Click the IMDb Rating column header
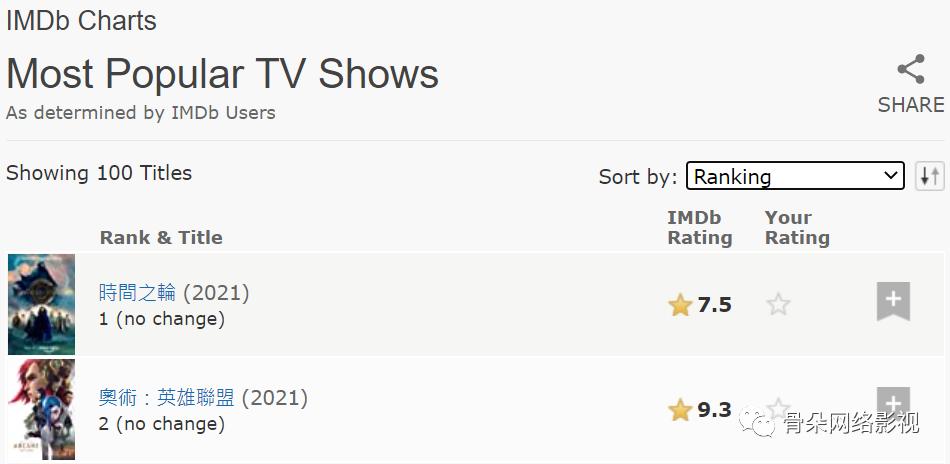950x464 pixels. (x=699, y=227)
